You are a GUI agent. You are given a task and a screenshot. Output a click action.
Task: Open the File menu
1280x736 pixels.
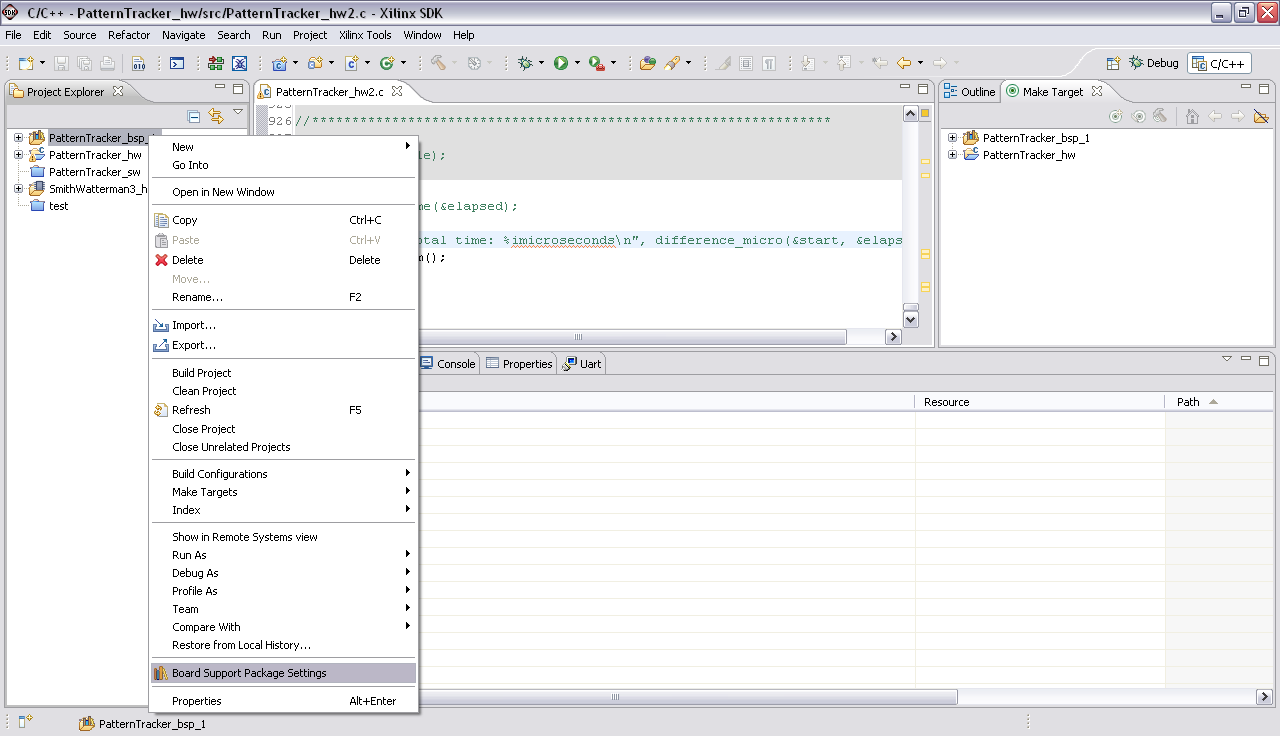click(13, 35)
